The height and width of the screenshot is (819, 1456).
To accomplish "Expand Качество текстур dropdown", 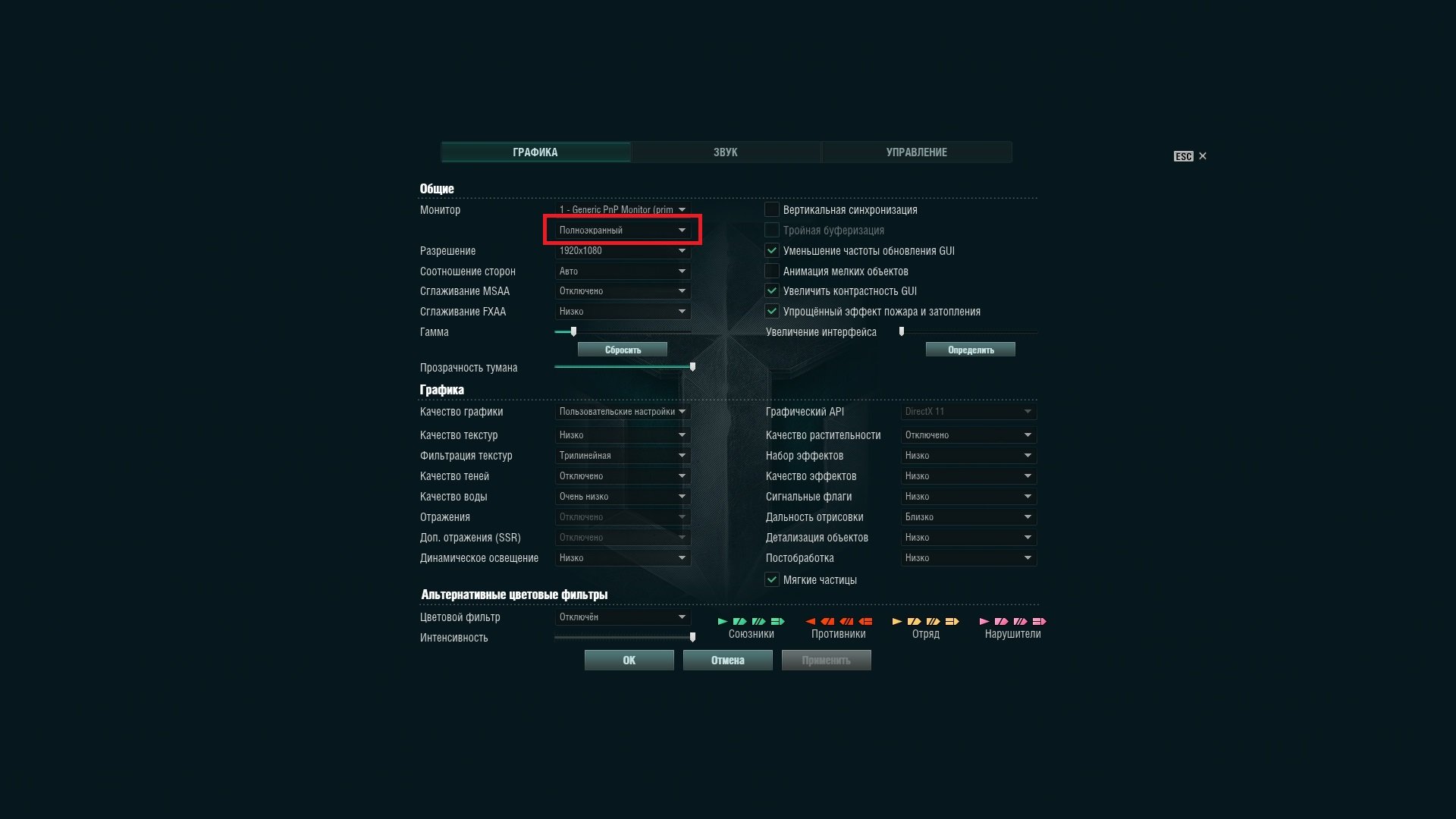I will pyautogui.click(x=623, y=435).
